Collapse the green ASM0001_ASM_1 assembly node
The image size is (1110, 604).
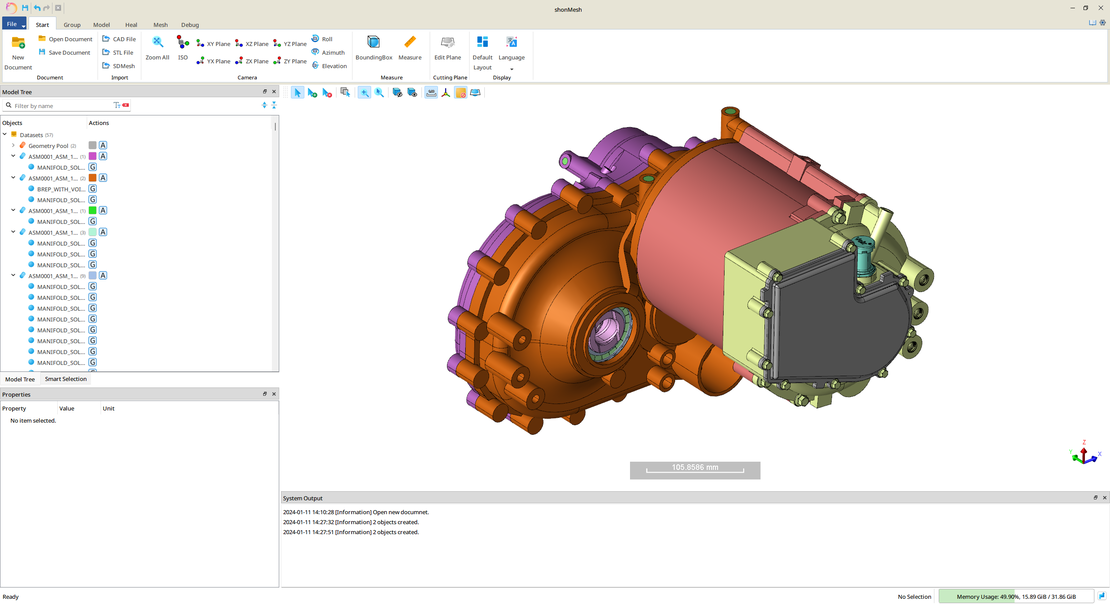click(13, 210)
